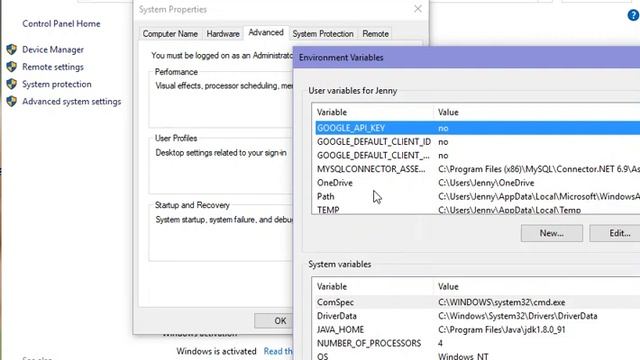Click the Device Manager shield icon
The height and width of the screenshot is (360, 640).
11,49
